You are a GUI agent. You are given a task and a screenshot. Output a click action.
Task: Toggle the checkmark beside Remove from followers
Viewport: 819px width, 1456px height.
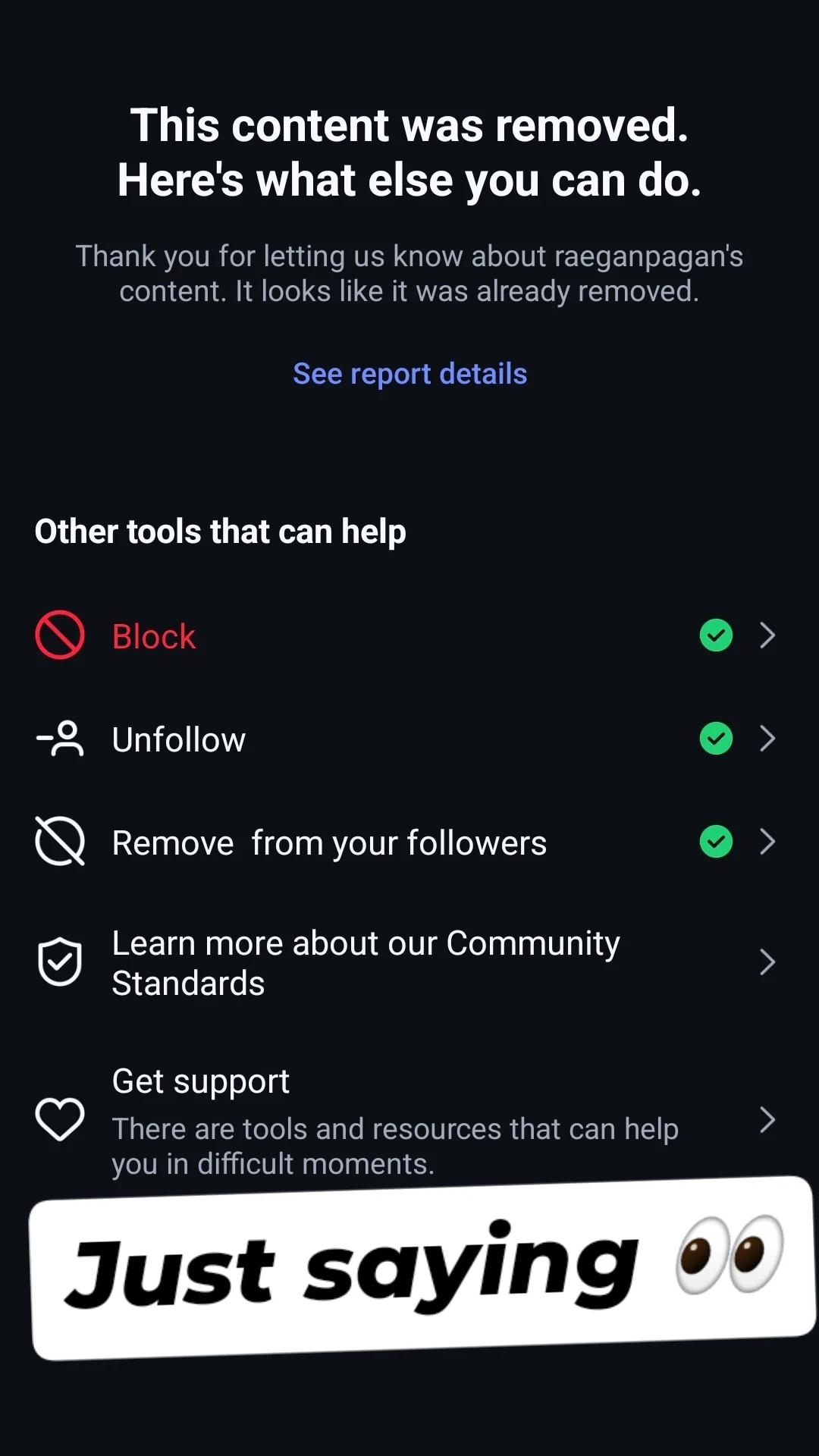[716, 842]
